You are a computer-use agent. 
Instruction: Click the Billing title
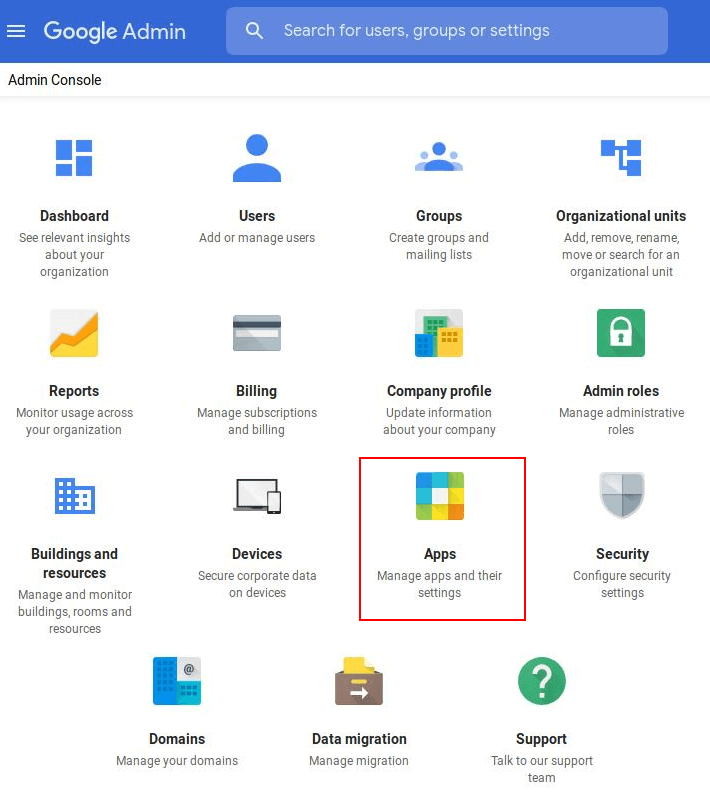tap(257, 391)
